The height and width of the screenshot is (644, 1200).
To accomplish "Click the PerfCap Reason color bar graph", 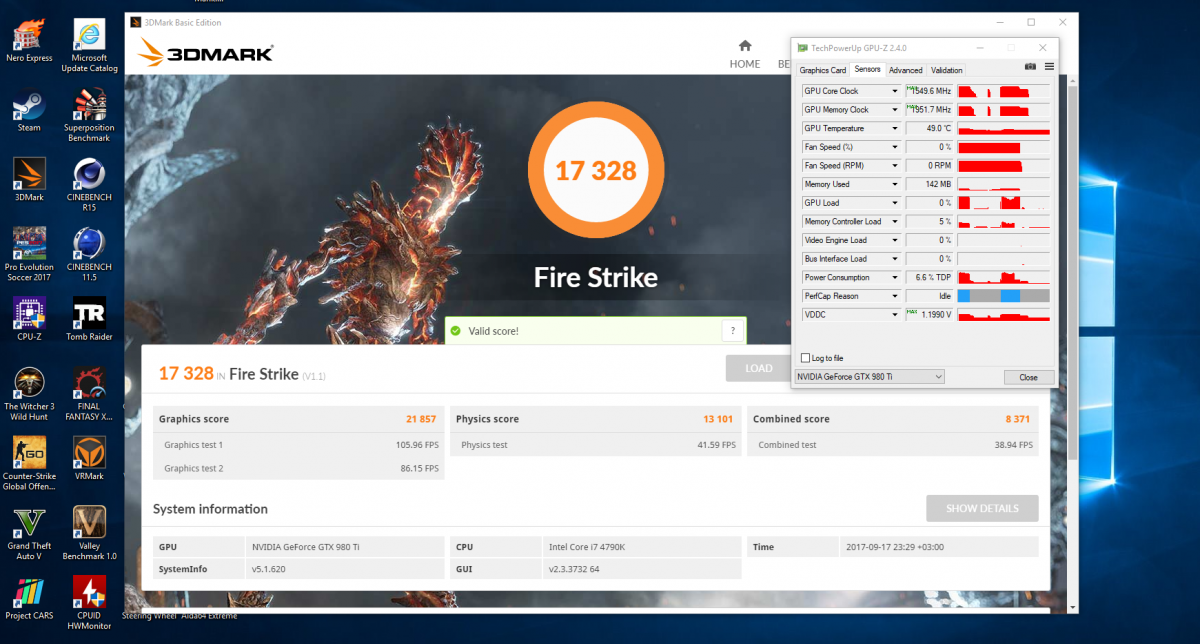I will 1003,296.
